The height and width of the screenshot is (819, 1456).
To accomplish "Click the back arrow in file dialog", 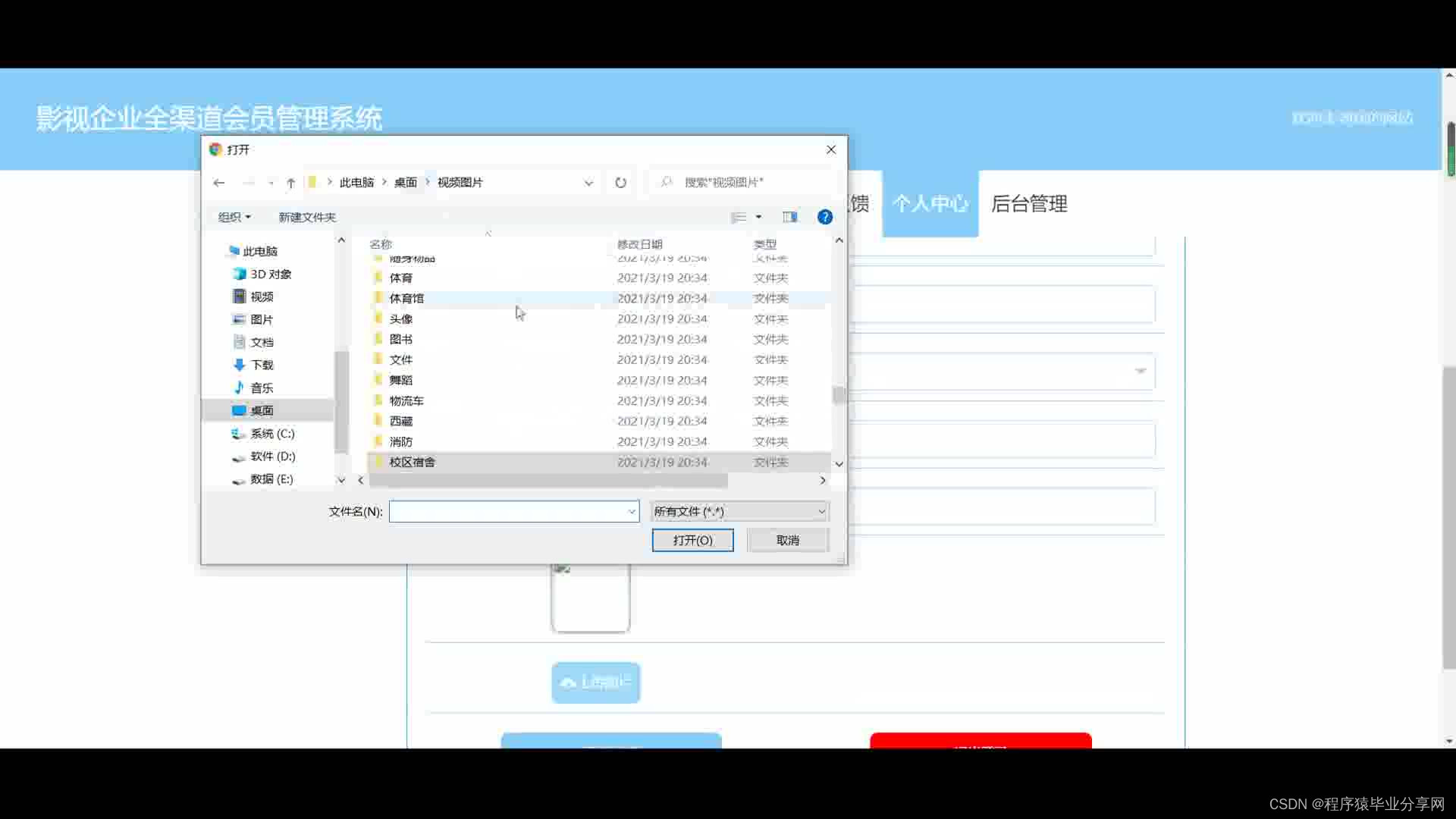I will click(x=219, y=183).
